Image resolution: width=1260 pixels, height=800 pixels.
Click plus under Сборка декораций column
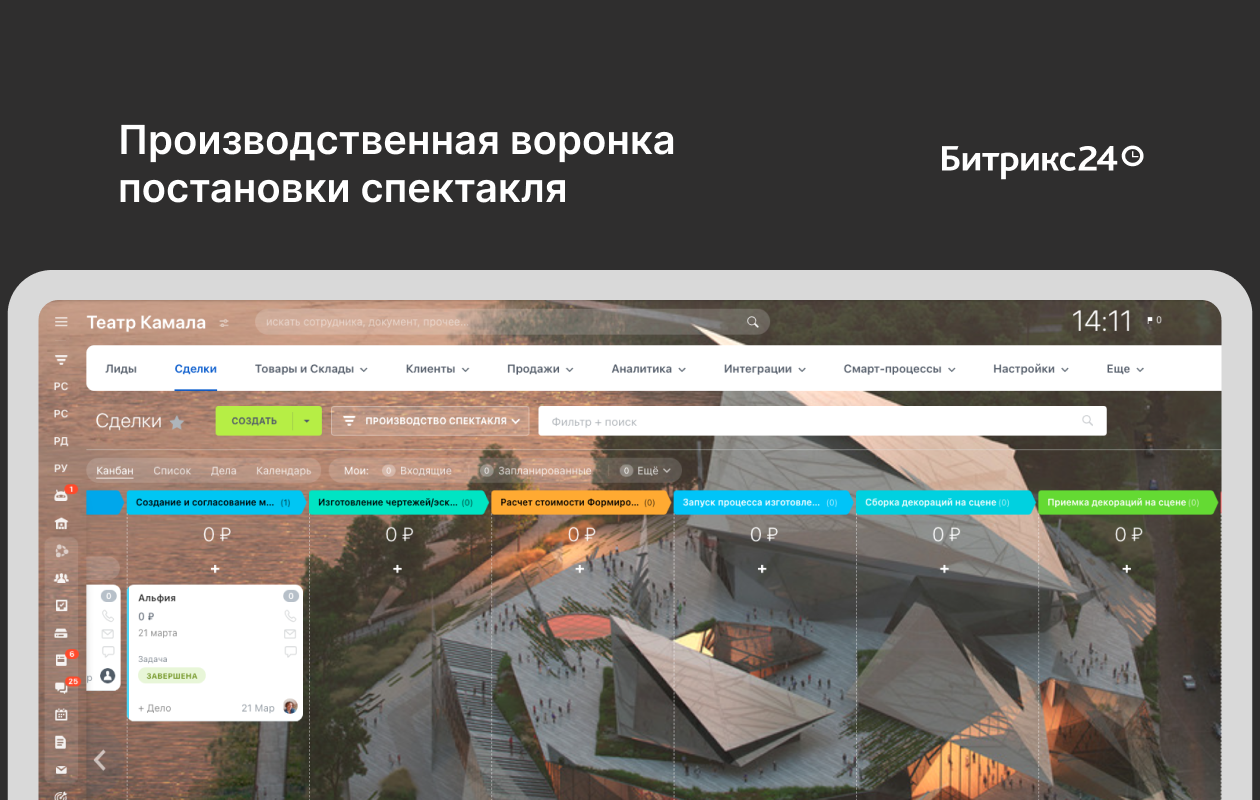[x=945, y=569]
